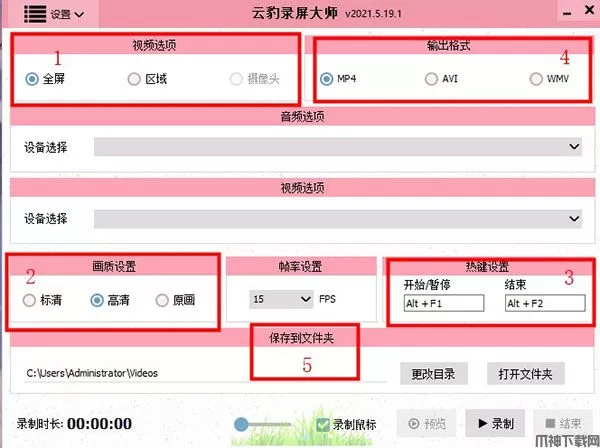Click the 开始/暂停 hotkey field
This screenshot has height=448, width=600.
[444, 303]
